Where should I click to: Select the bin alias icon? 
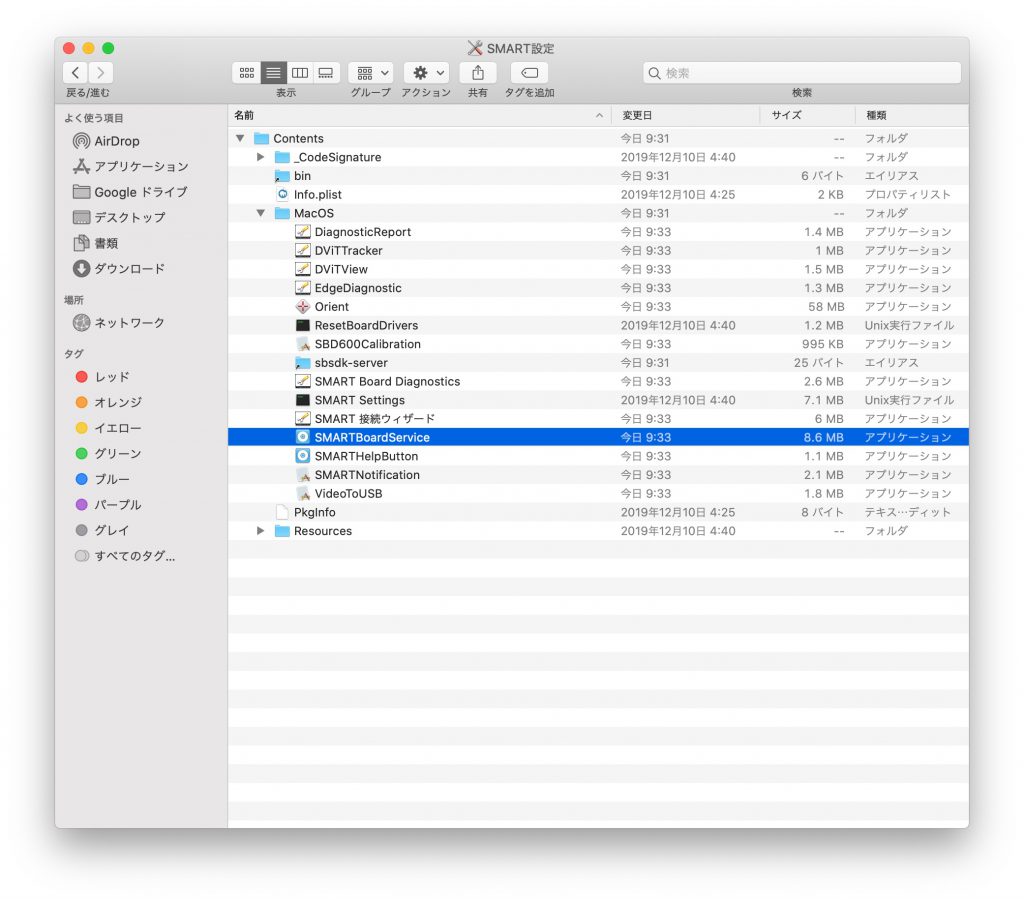pos(282,176)
